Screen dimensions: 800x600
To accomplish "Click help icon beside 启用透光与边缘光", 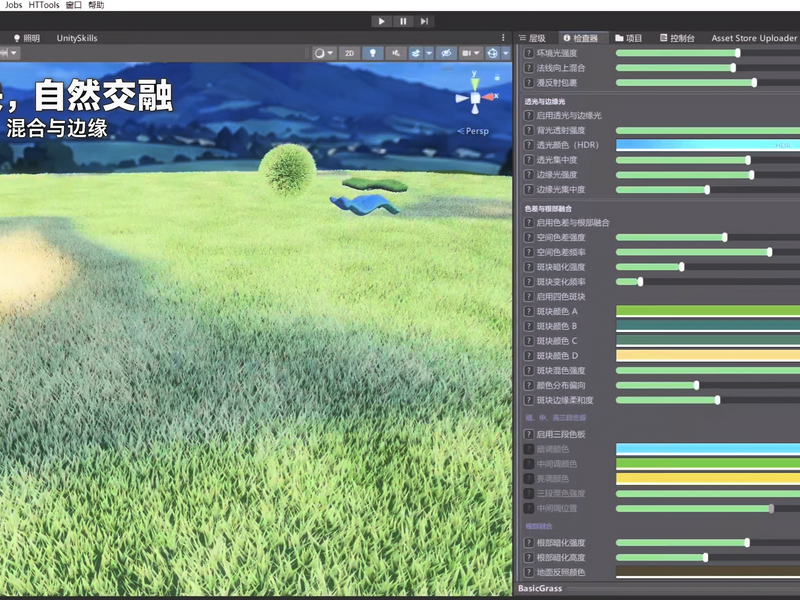I will (x=529, y=115).
